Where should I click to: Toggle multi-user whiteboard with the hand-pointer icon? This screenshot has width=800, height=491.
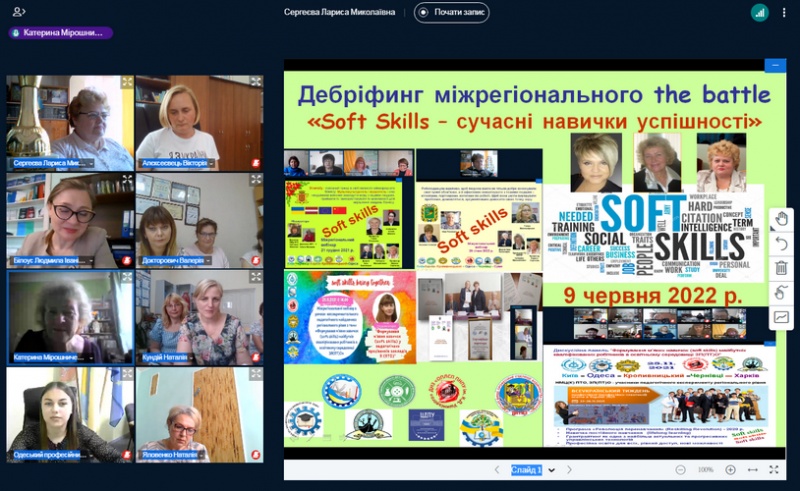tap(781, 292)
